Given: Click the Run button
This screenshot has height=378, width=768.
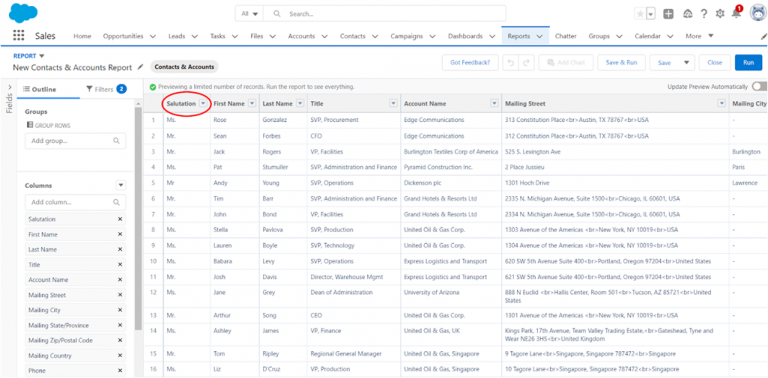Looking at the screenshot, I should (x=748, y=63).
